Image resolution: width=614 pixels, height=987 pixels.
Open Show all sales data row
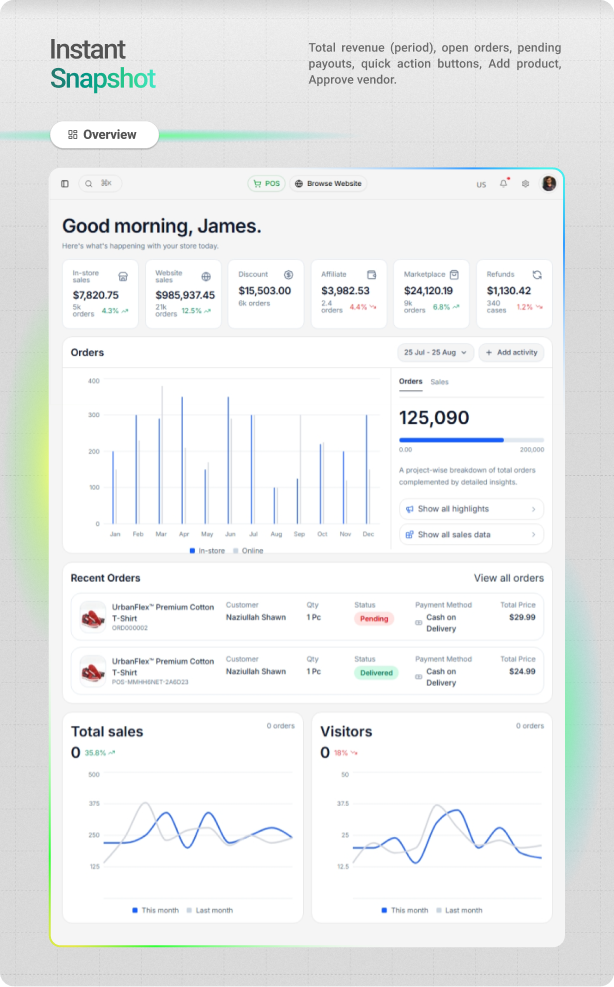472,534
